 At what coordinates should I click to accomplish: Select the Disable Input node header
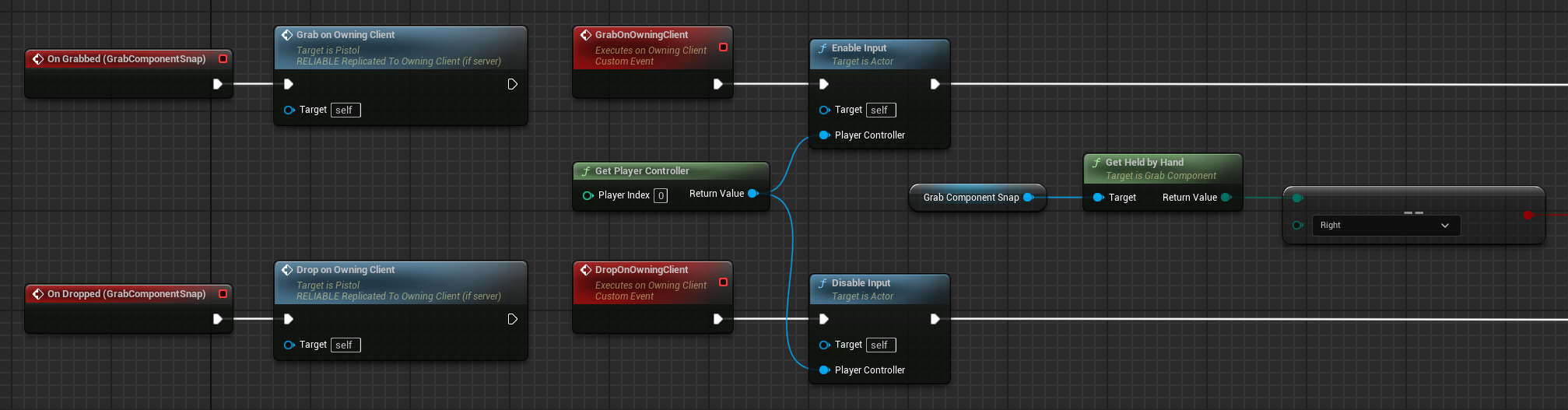tap(879, 289)
